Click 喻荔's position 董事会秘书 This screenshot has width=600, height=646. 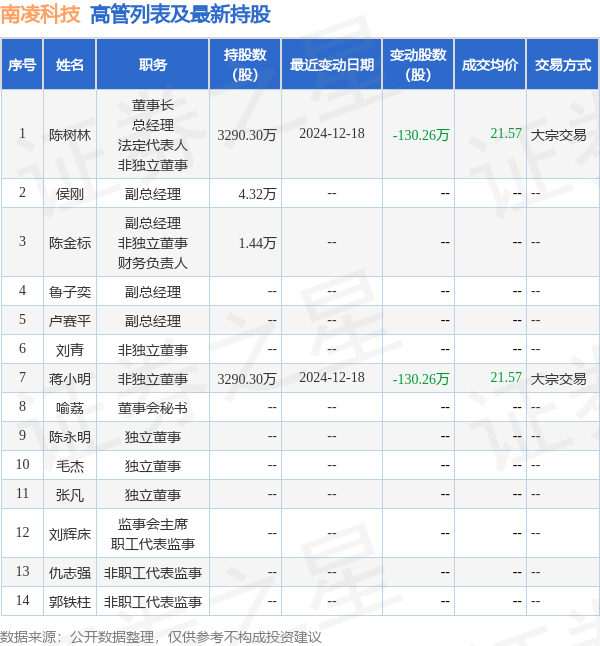pyautogui.click(x=152, y=408)
